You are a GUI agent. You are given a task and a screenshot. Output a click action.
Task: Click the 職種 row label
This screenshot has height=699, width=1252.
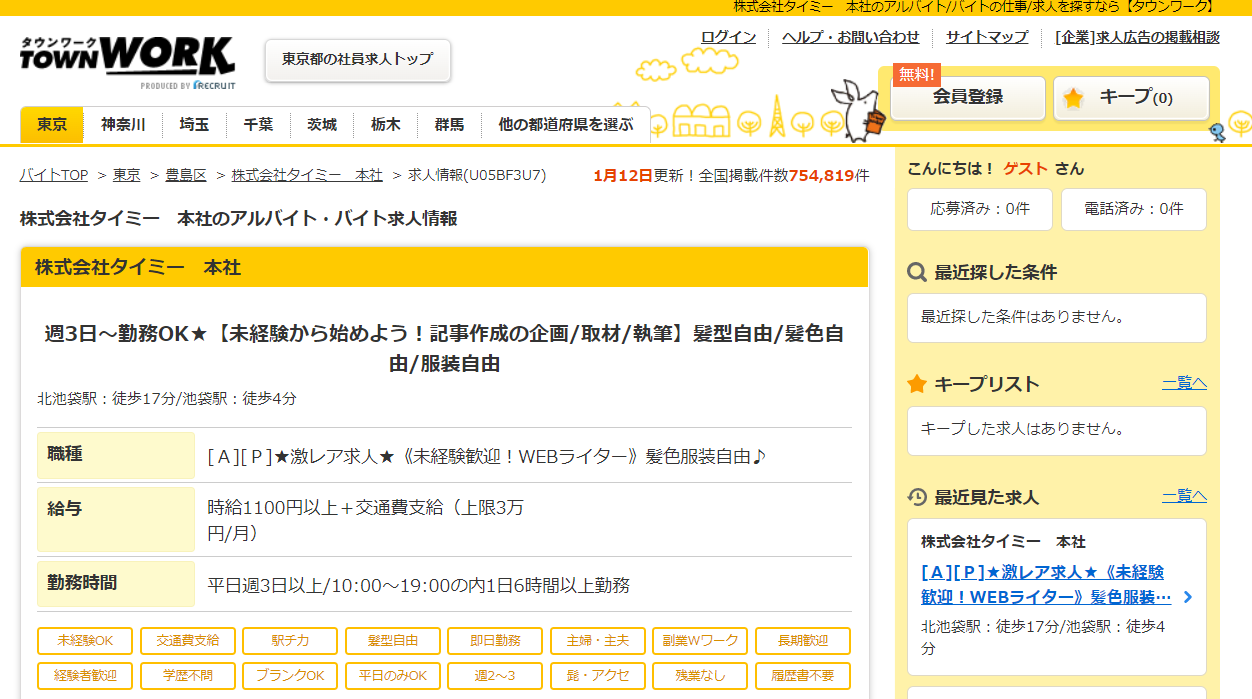pyautogui.click(x=116, y=455)
